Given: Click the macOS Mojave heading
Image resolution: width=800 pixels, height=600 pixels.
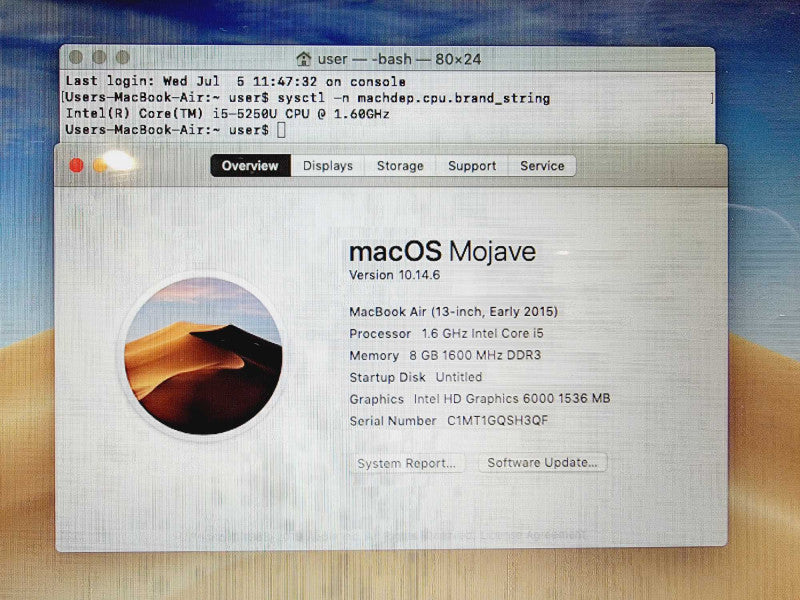Looking at the screenshot, I should pyautogui.click(x=442, y=252).
